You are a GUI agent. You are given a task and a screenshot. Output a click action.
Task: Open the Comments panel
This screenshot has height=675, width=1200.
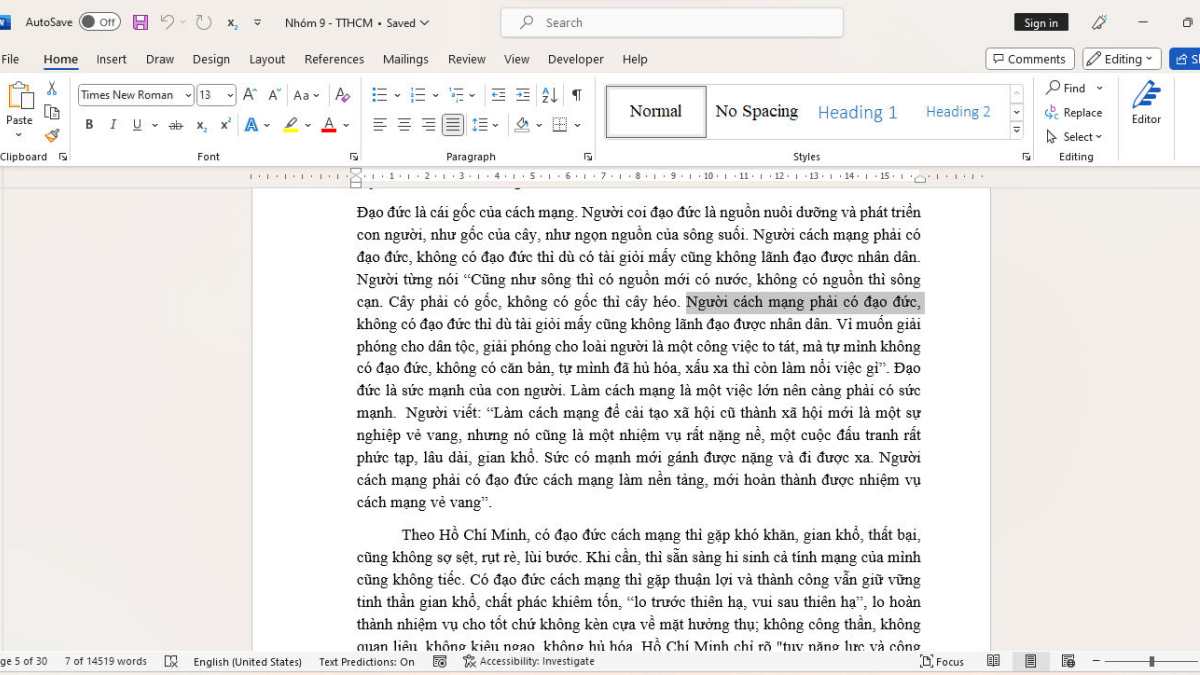click(1029, 58)
